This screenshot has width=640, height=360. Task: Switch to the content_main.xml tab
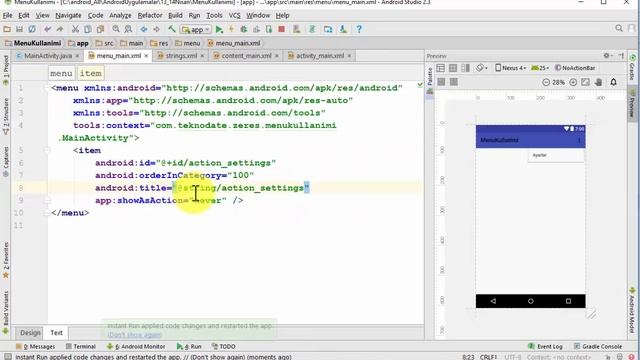point(246,56)
